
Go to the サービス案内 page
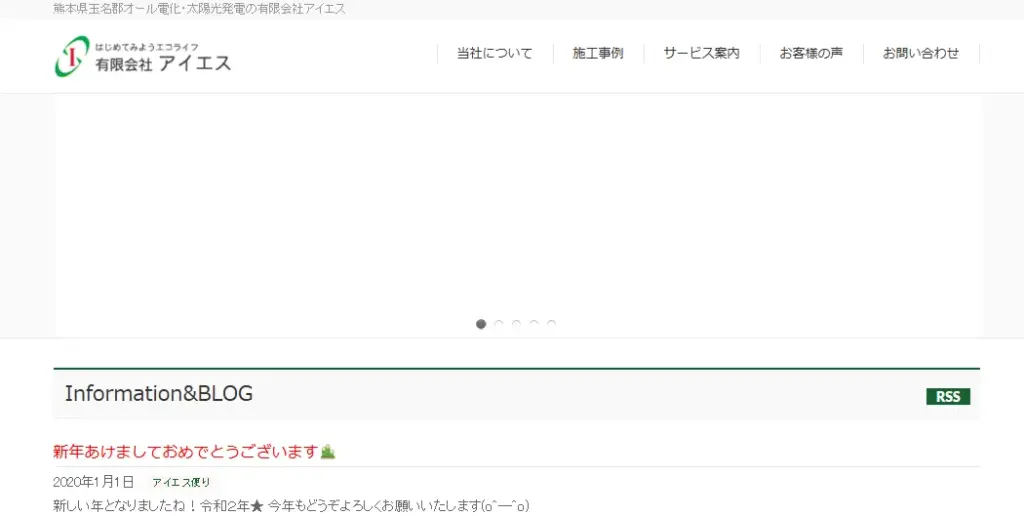coord(701,54)
